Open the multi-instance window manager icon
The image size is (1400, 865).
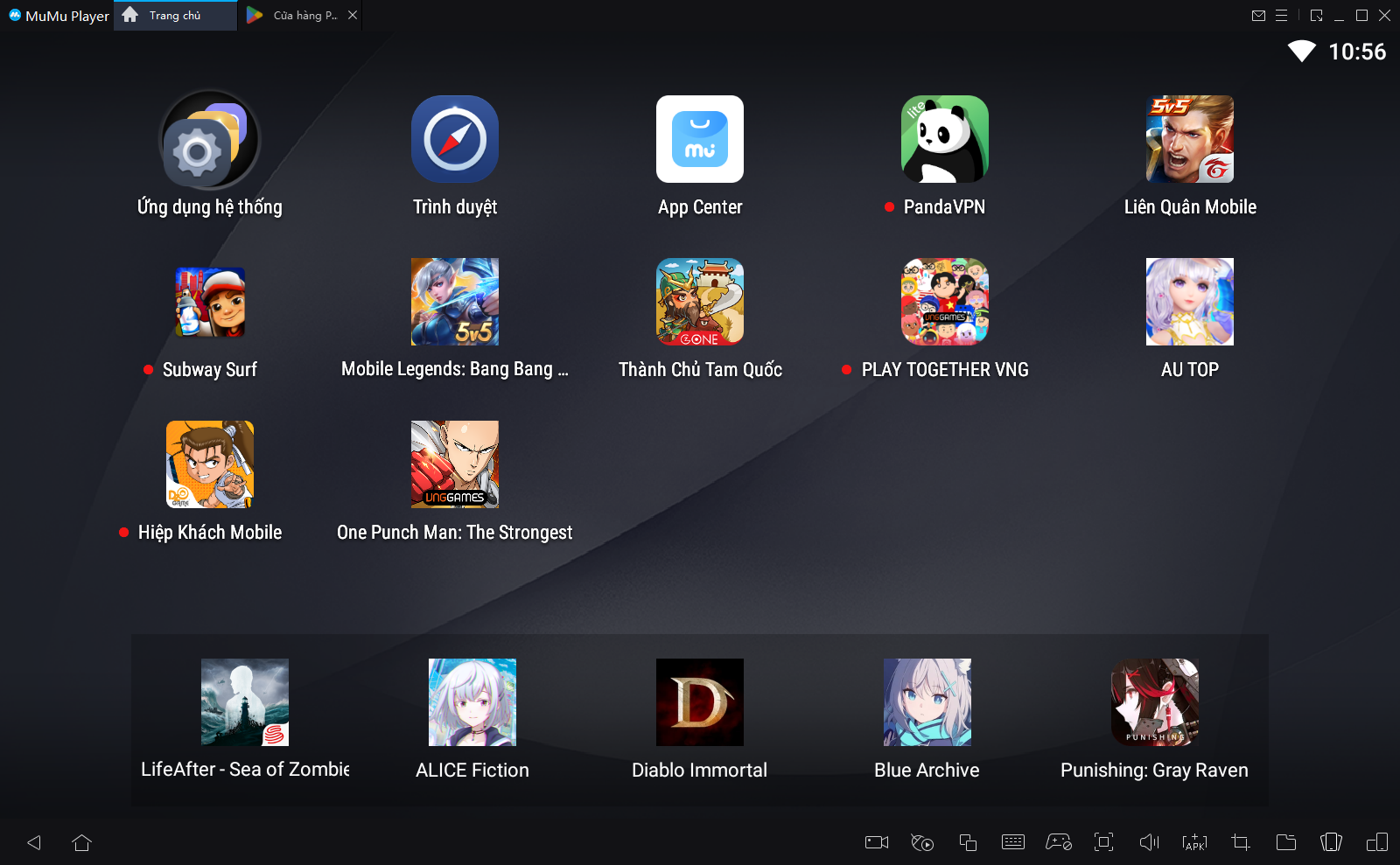pyautogui.click(x=968, y=842)
